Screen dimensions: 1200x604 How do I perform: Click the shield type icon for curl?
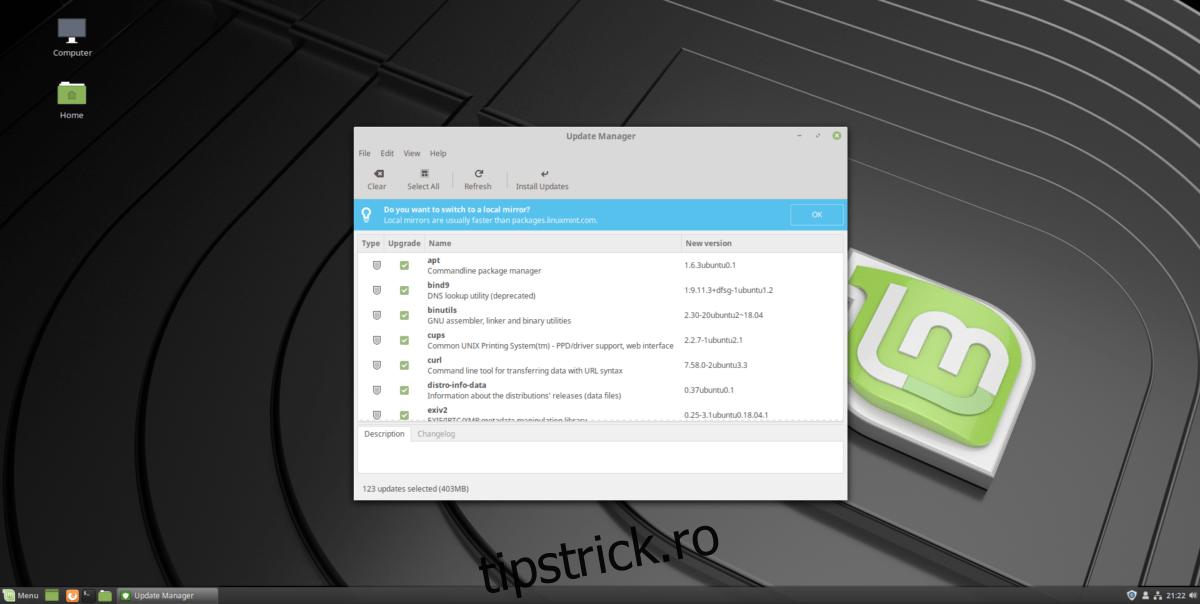(377, 365)
